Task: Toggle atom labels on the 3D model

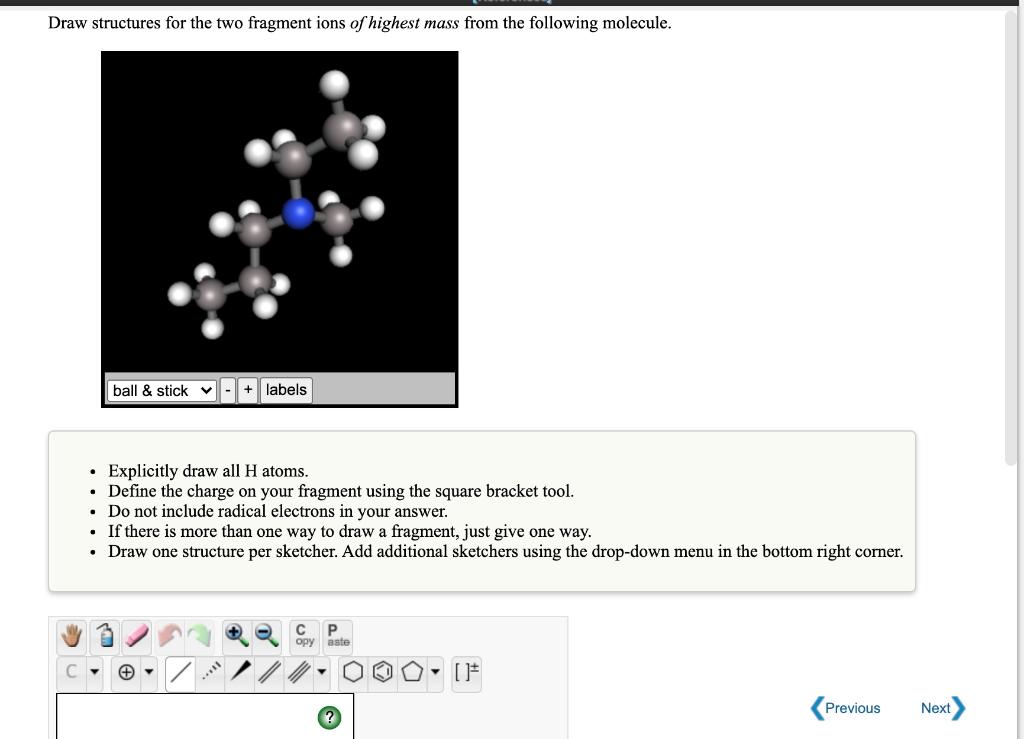Action: (285, 390)
